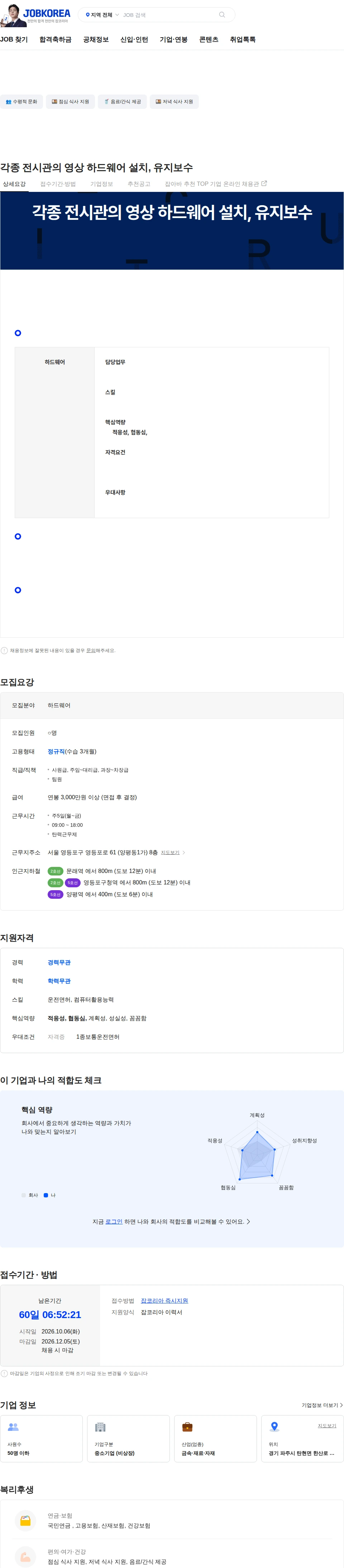
Task: Click the 로그인 link
Action: tap(114, 1222)
